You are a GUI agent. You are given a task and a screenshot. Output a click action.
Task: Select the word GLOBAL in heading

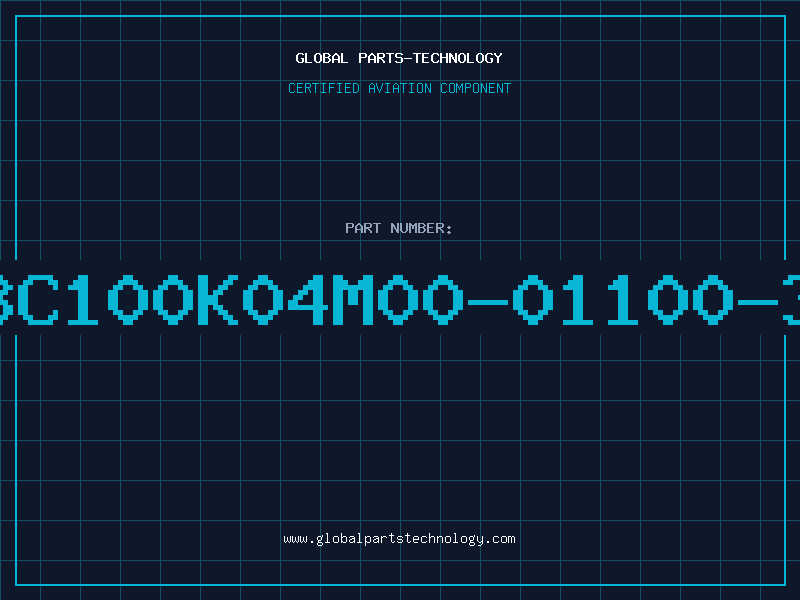pos(321,58)
